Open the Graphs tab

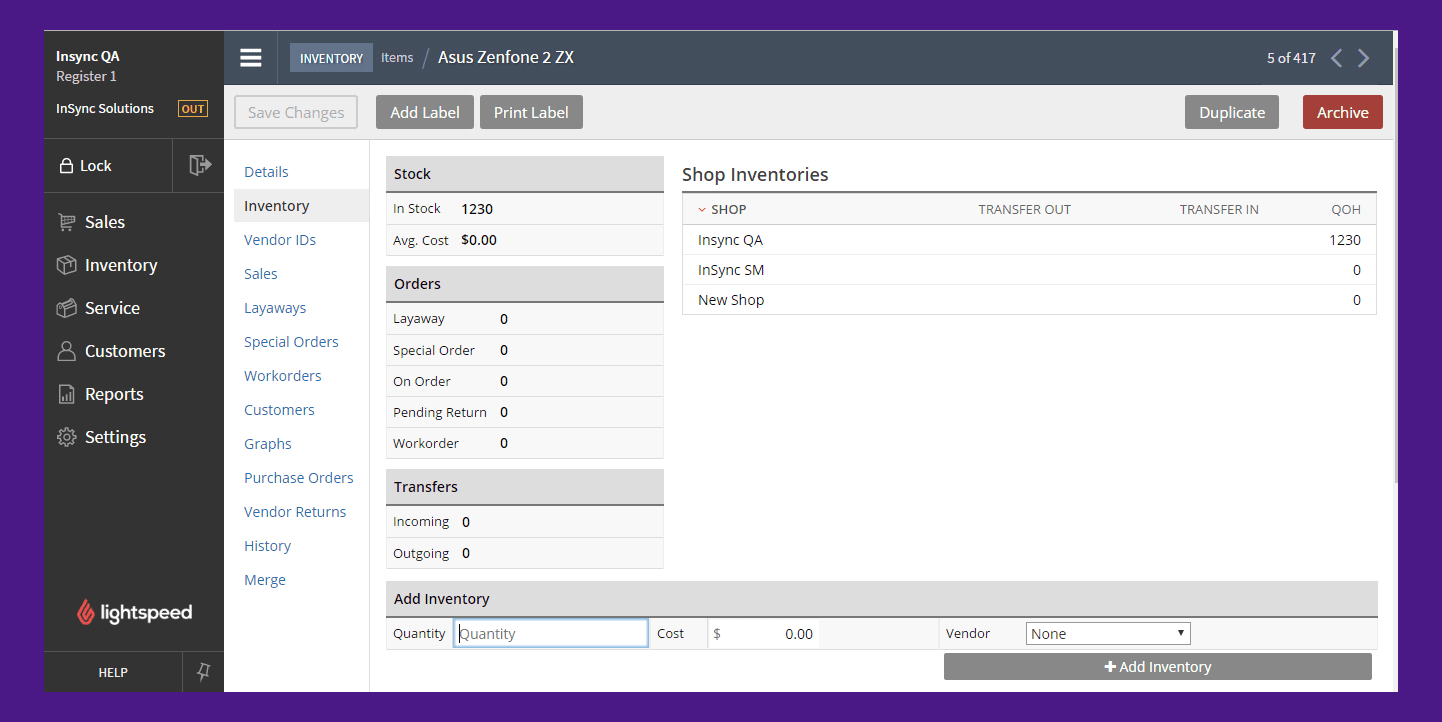click(268, 444)
